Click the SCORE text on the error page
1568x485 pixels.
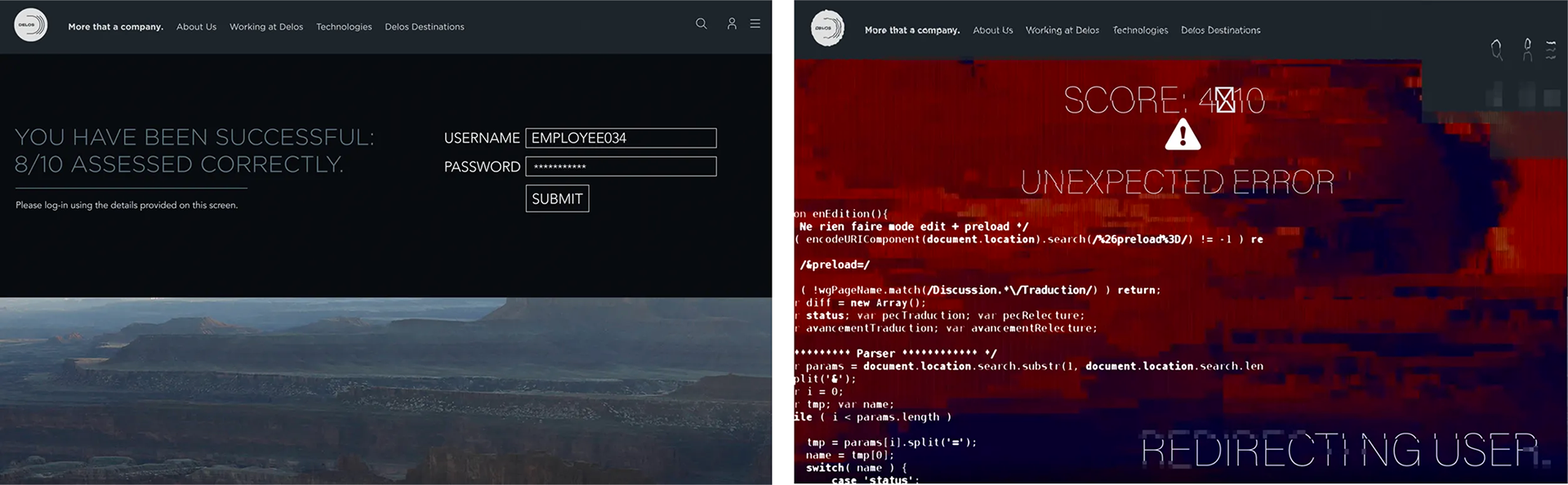pos(1165,100)
